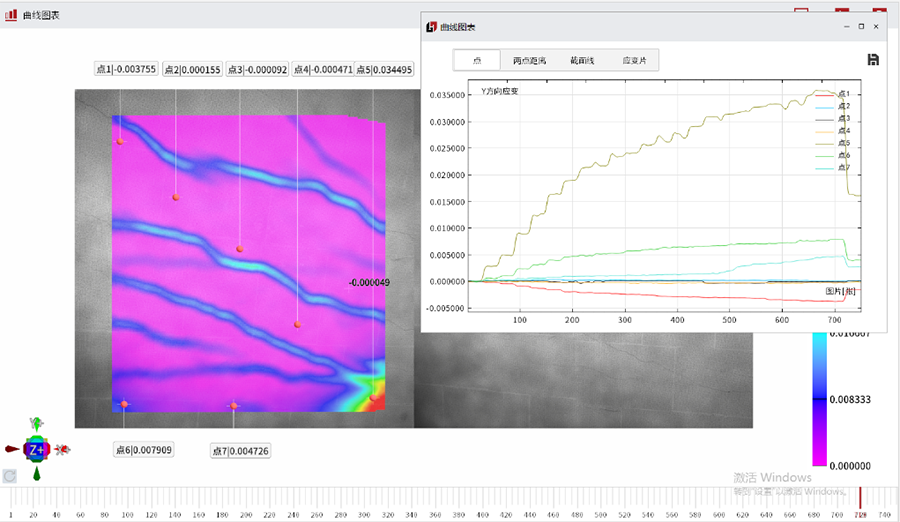This screenshot has height=522, width=900.
Task: Click the red X axis arrow on gizmo
Action: coord(62,450)
